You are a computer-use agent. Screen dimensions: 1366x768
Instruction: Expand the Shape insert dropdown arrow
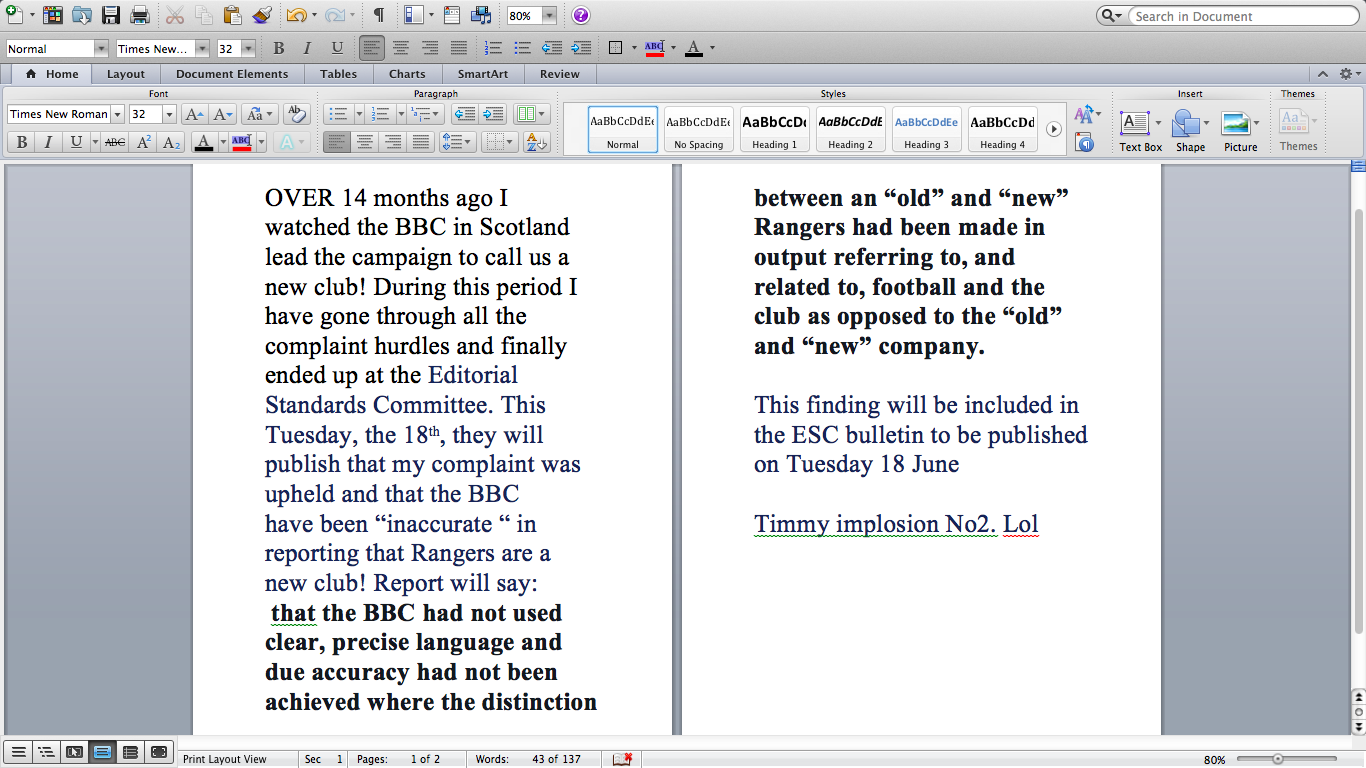click(1207, 123)
